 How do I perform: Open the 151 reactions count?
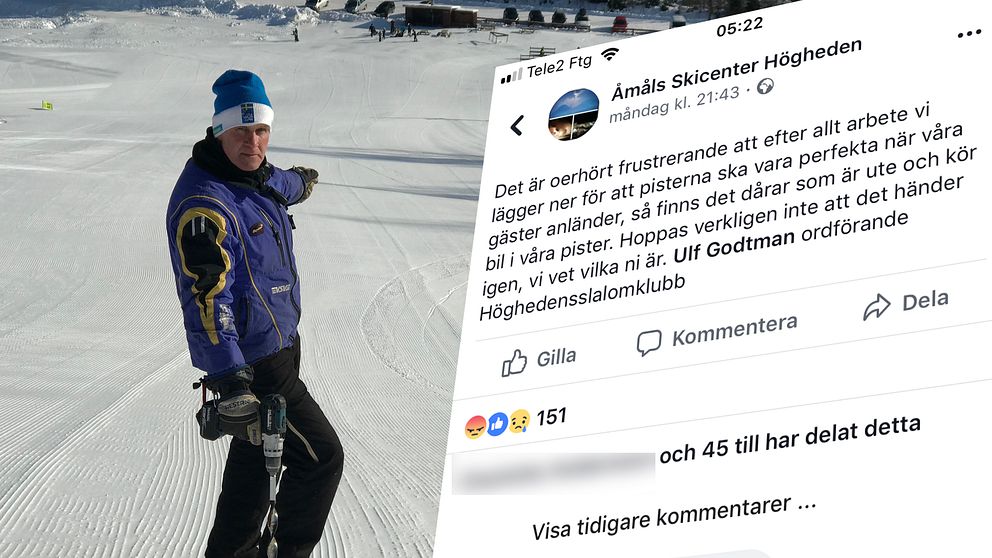[x=551, y=417]
